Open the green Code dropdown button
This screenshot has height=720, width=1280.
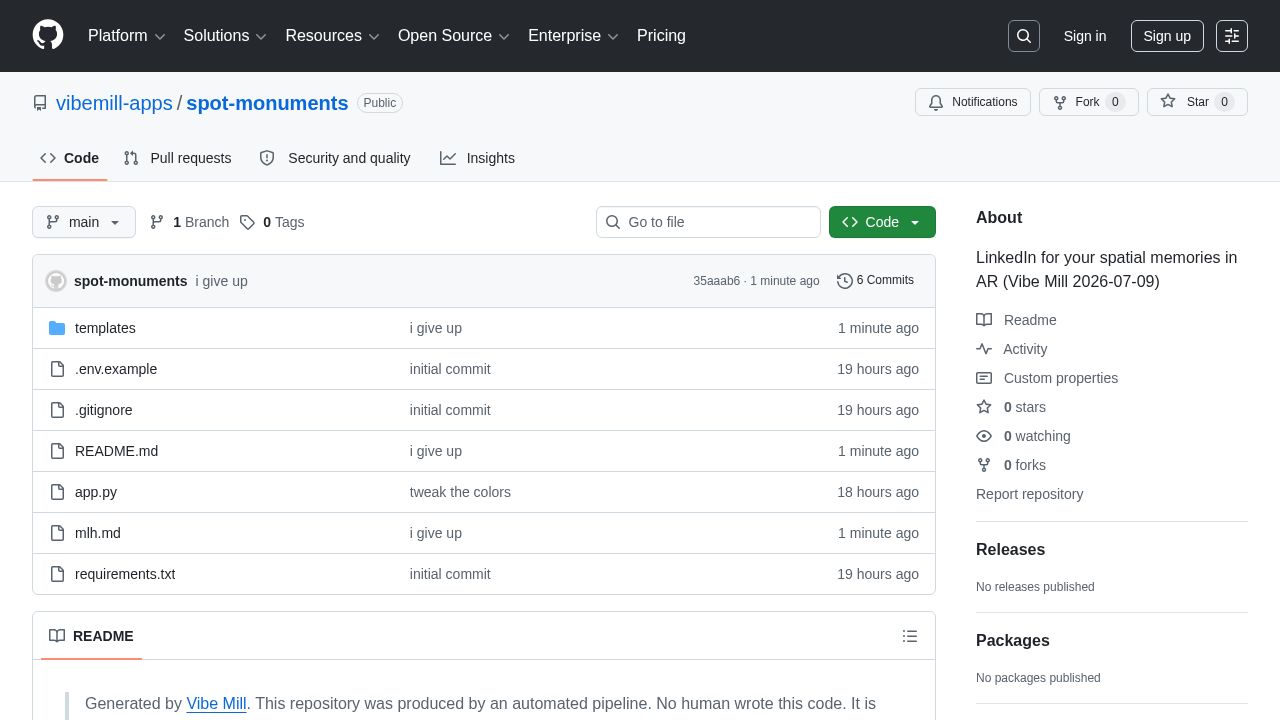pyautogui.click(x=882, y=222)
